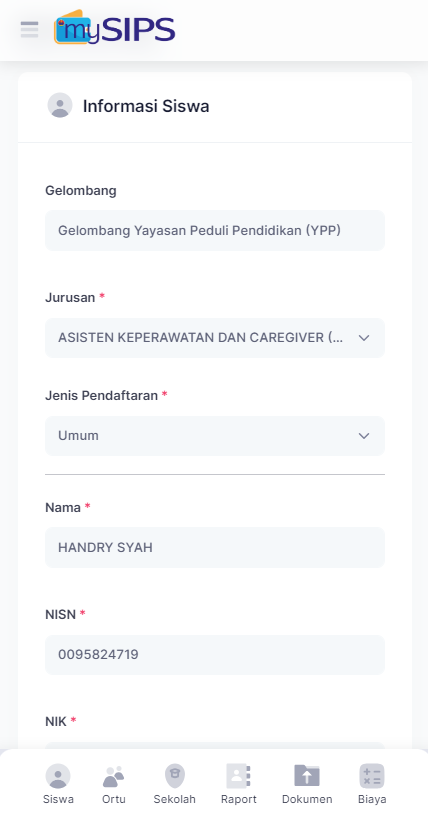The width and height of the screenshot is (428, 815).
Task: Expand the Jurusan dropdown
Action: pyautogui.click(x=215, y=338)
